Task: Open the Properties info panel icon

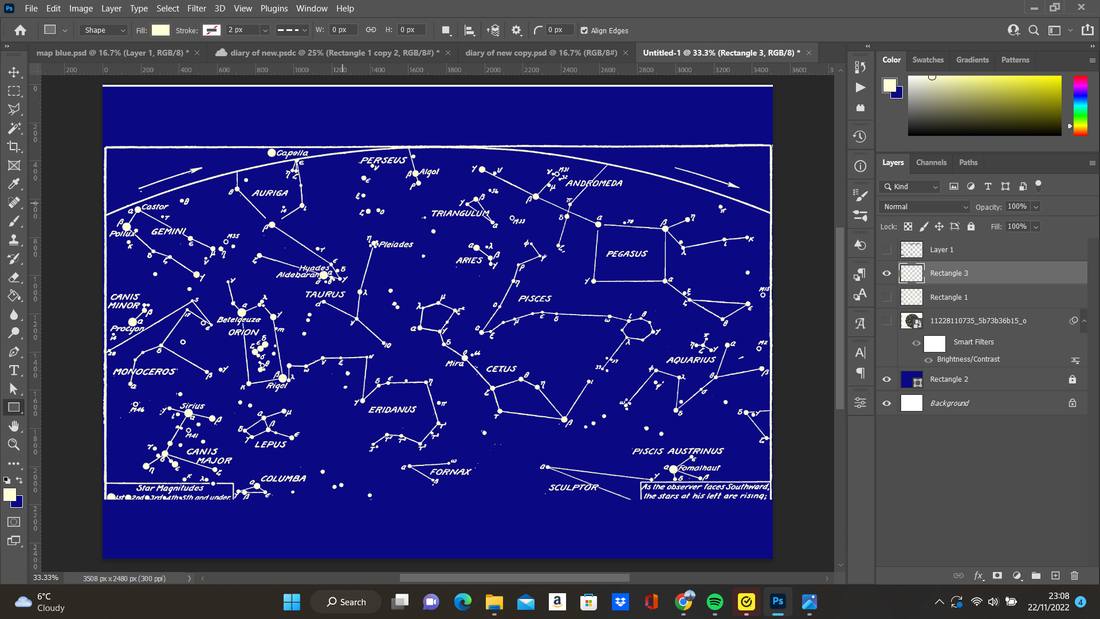Action: pyautogui.click(x=860, y=166)
